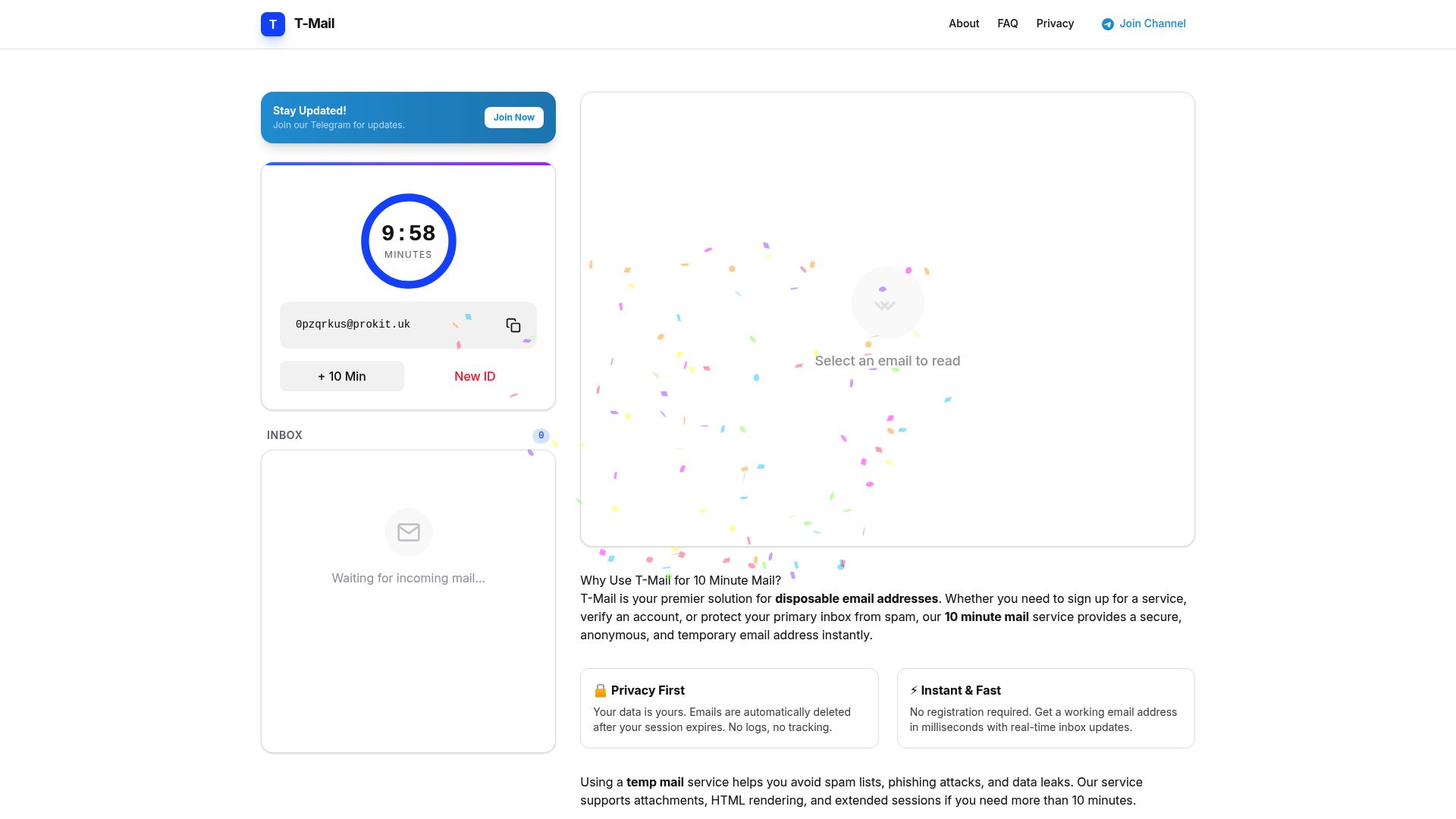Screen dimensions: 1456x819
Task: Extend session with + 10 Min
Action: tap(342, 376)
